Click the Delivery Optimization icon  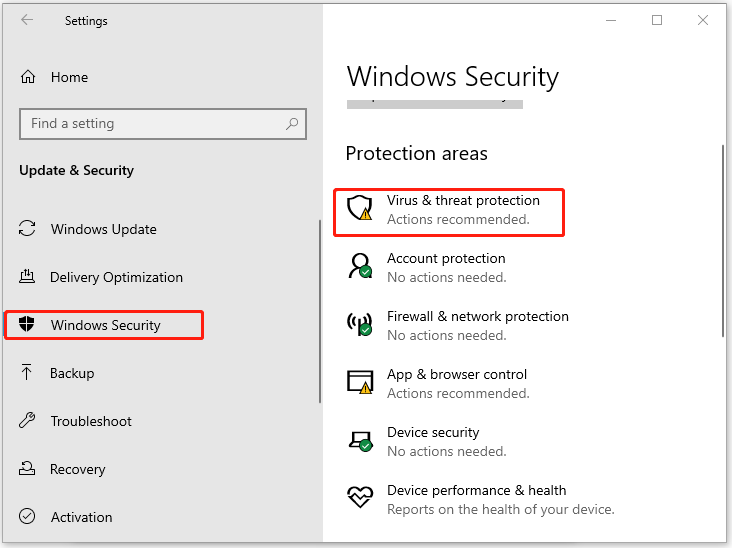[x=28, y=277]
